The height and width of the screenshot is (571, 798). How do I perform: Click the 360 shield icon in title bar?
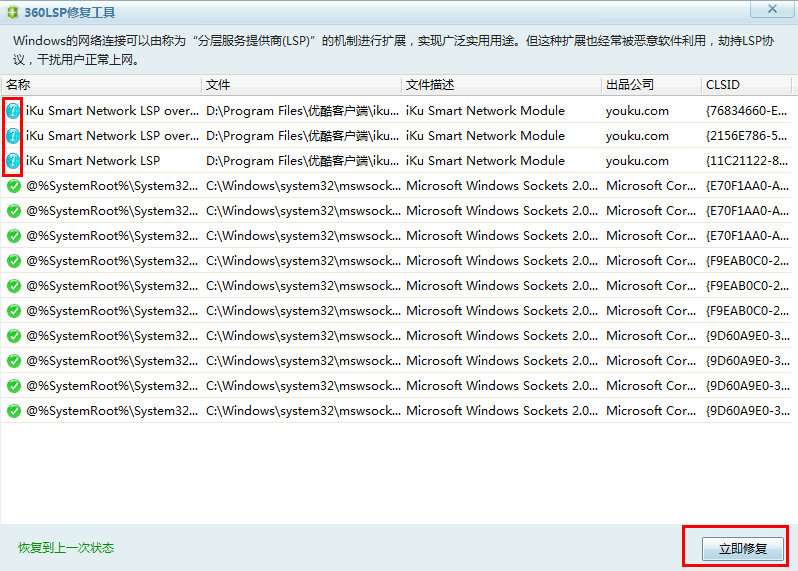tap(12, 12)
